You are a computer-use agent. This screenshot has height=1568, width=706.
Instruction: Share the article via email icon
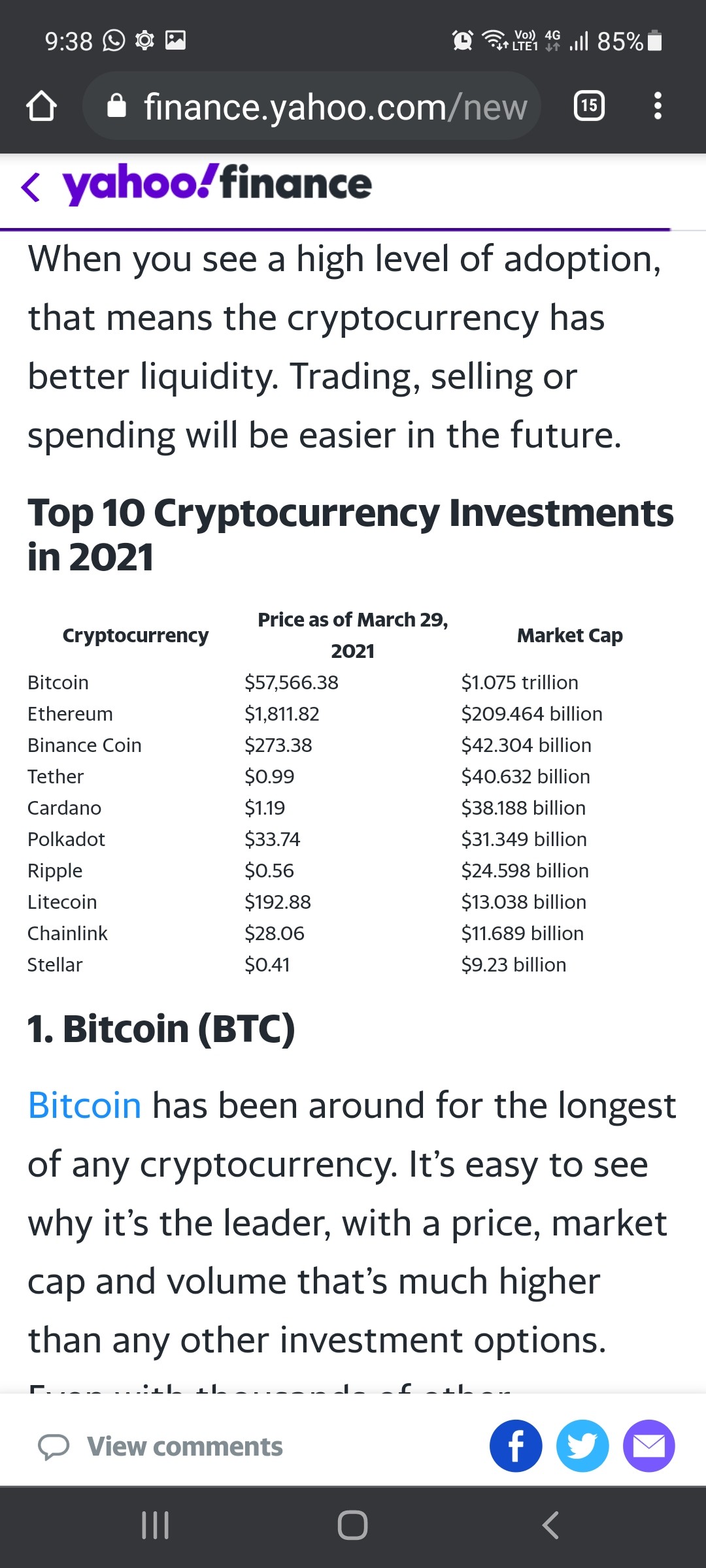649,1446
